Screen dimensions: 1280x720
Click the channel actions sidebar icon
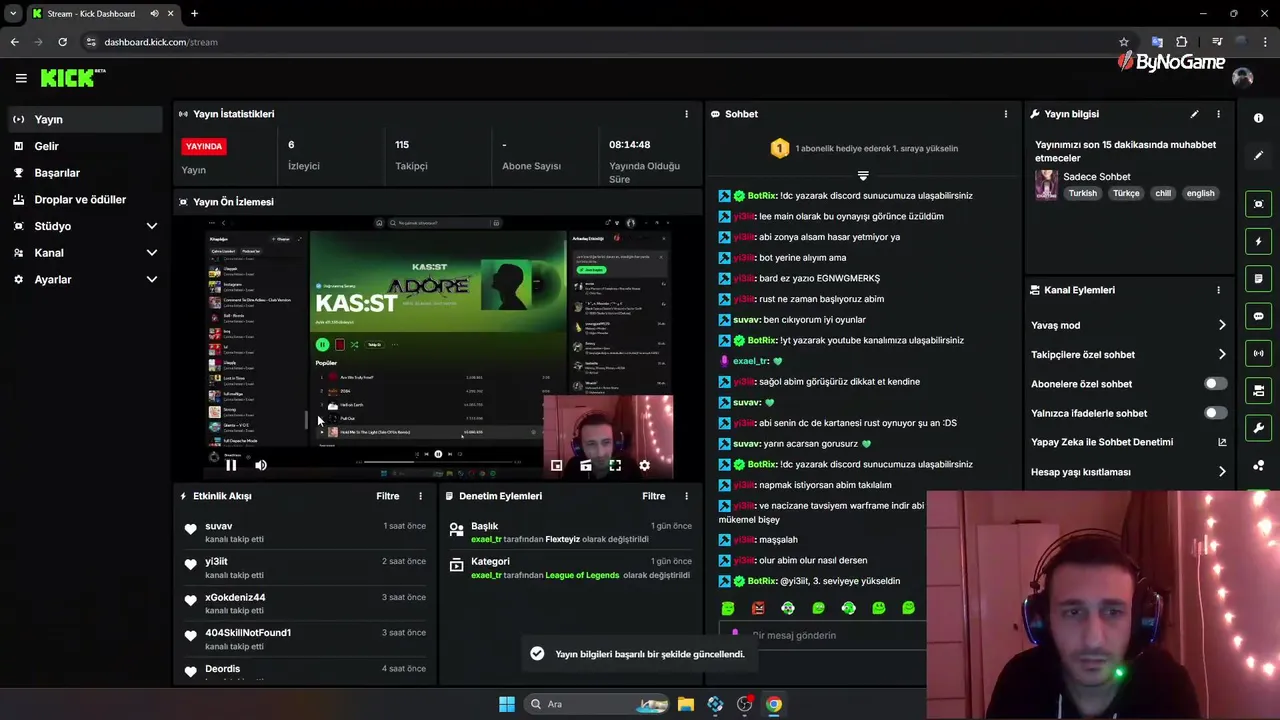coord(1258,390)
